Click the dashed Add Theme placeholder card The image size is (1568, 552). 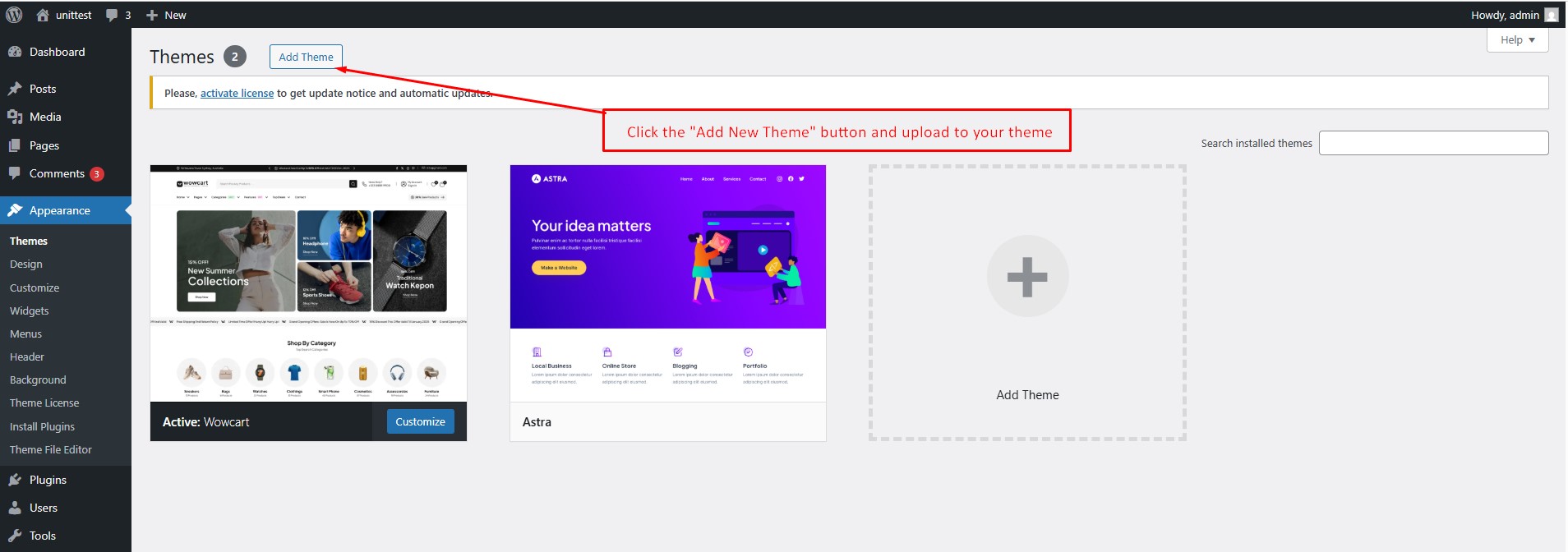(x=1027, y=302)
